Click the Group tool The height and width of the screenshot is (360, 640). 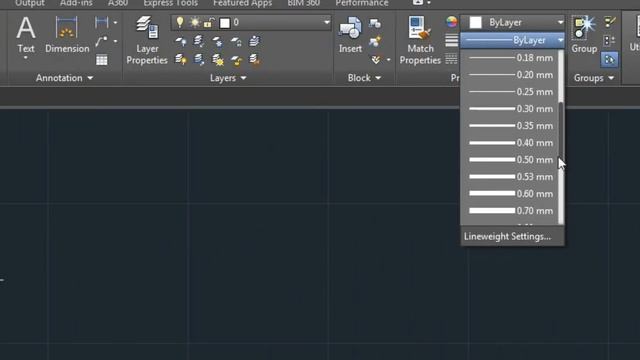point(584,35)
